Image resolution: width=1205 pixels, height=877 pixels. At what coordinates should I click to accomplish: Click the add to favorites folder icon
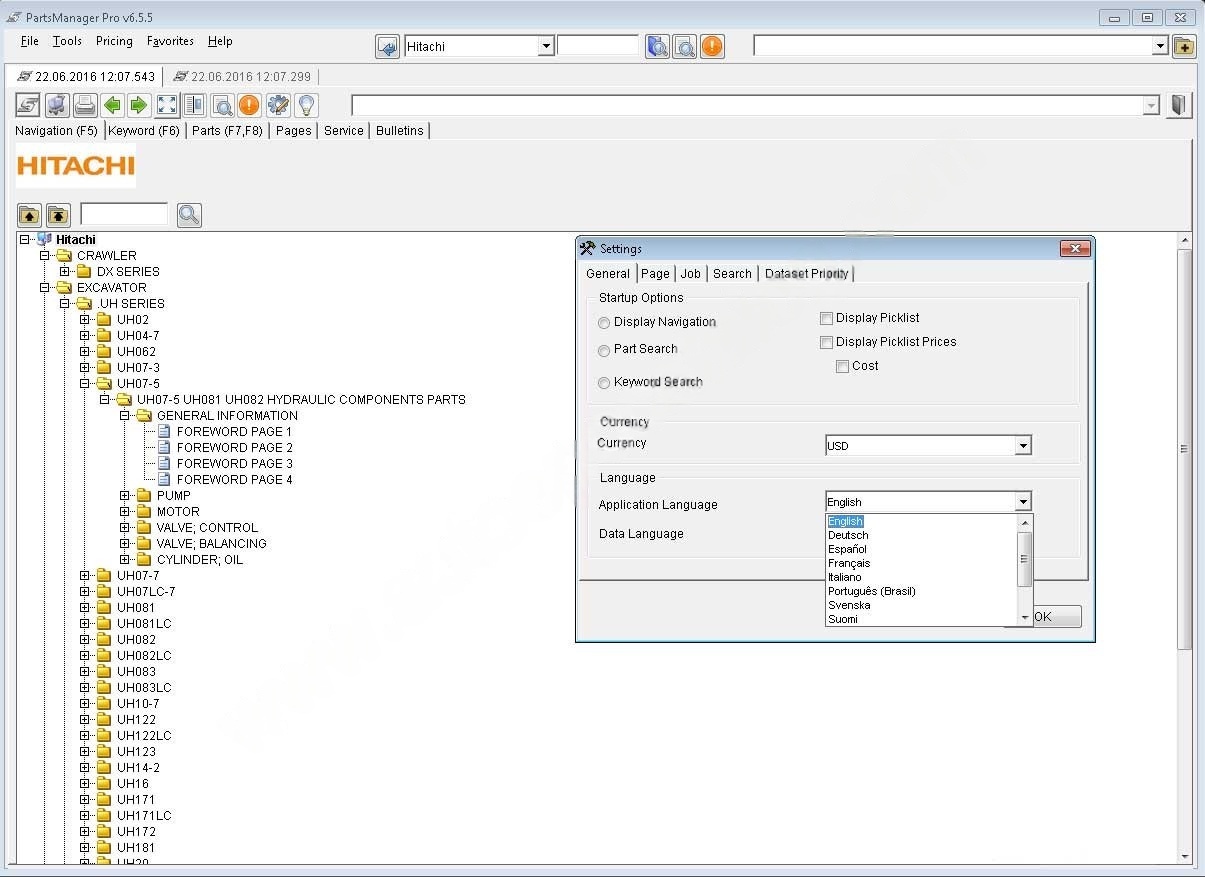tap(1184, 46)
